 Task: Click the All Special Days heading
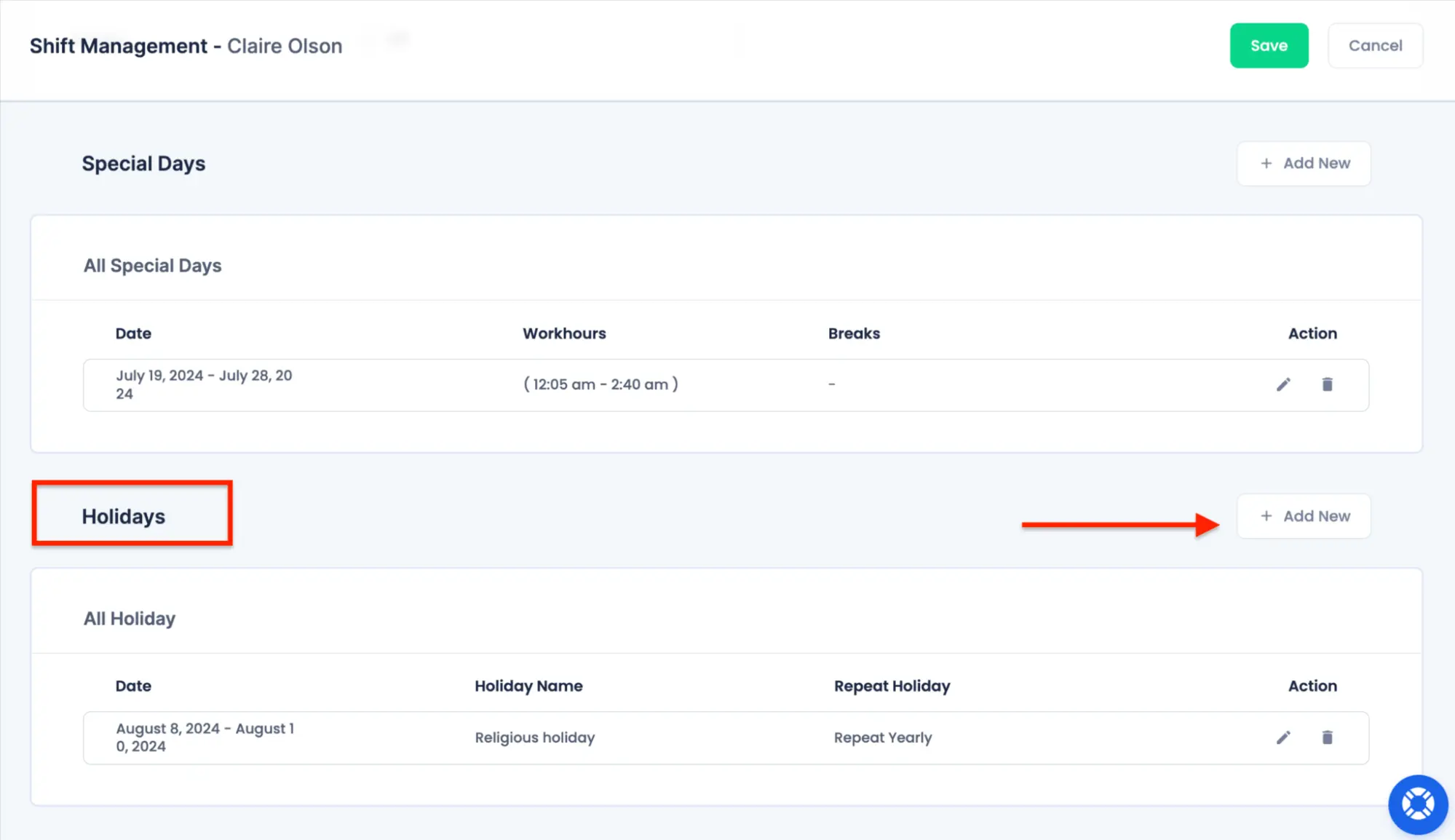pos(152,266)
